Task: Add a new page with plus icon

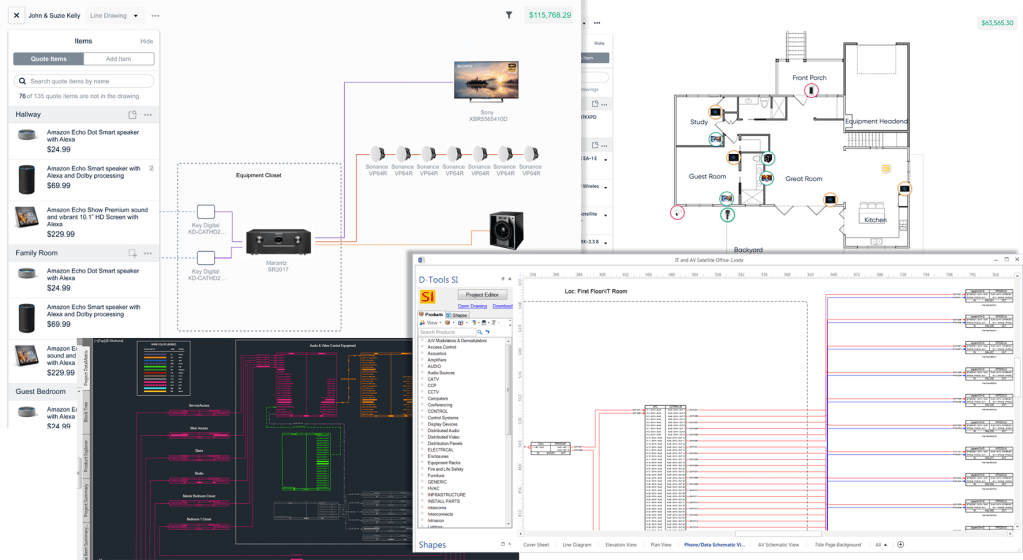Action: [x=900, y=545]
